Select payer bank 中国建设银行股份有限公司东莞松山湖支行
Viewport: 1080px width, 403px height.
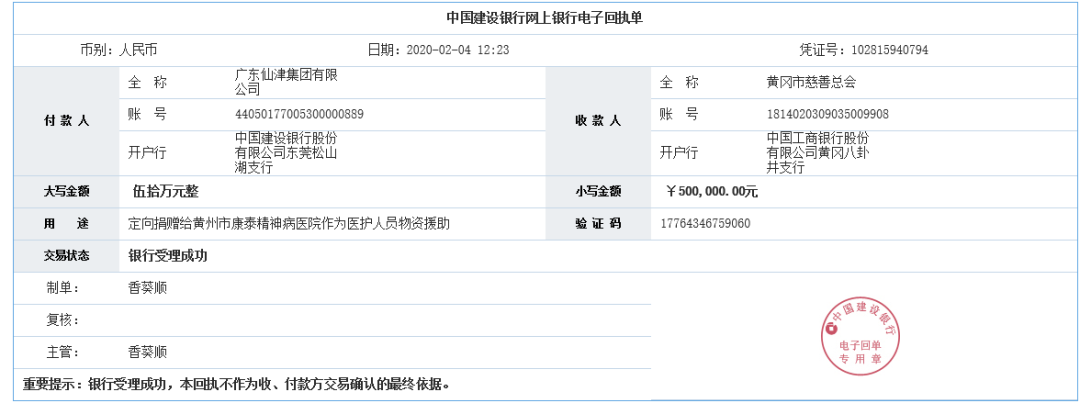pos(286,153)
